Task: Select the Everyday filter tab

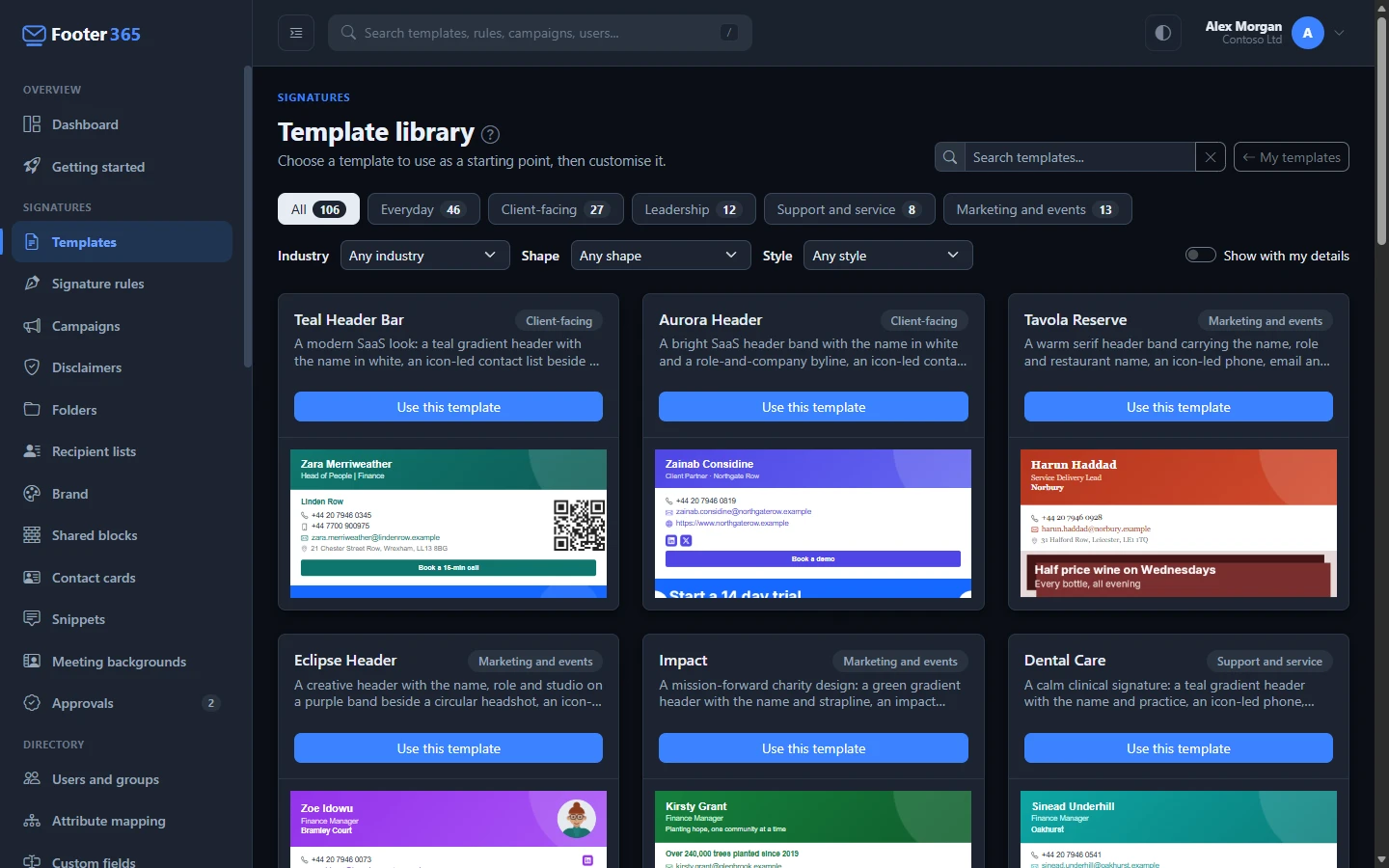Action: pyautogui.click(x=423, y=209)
